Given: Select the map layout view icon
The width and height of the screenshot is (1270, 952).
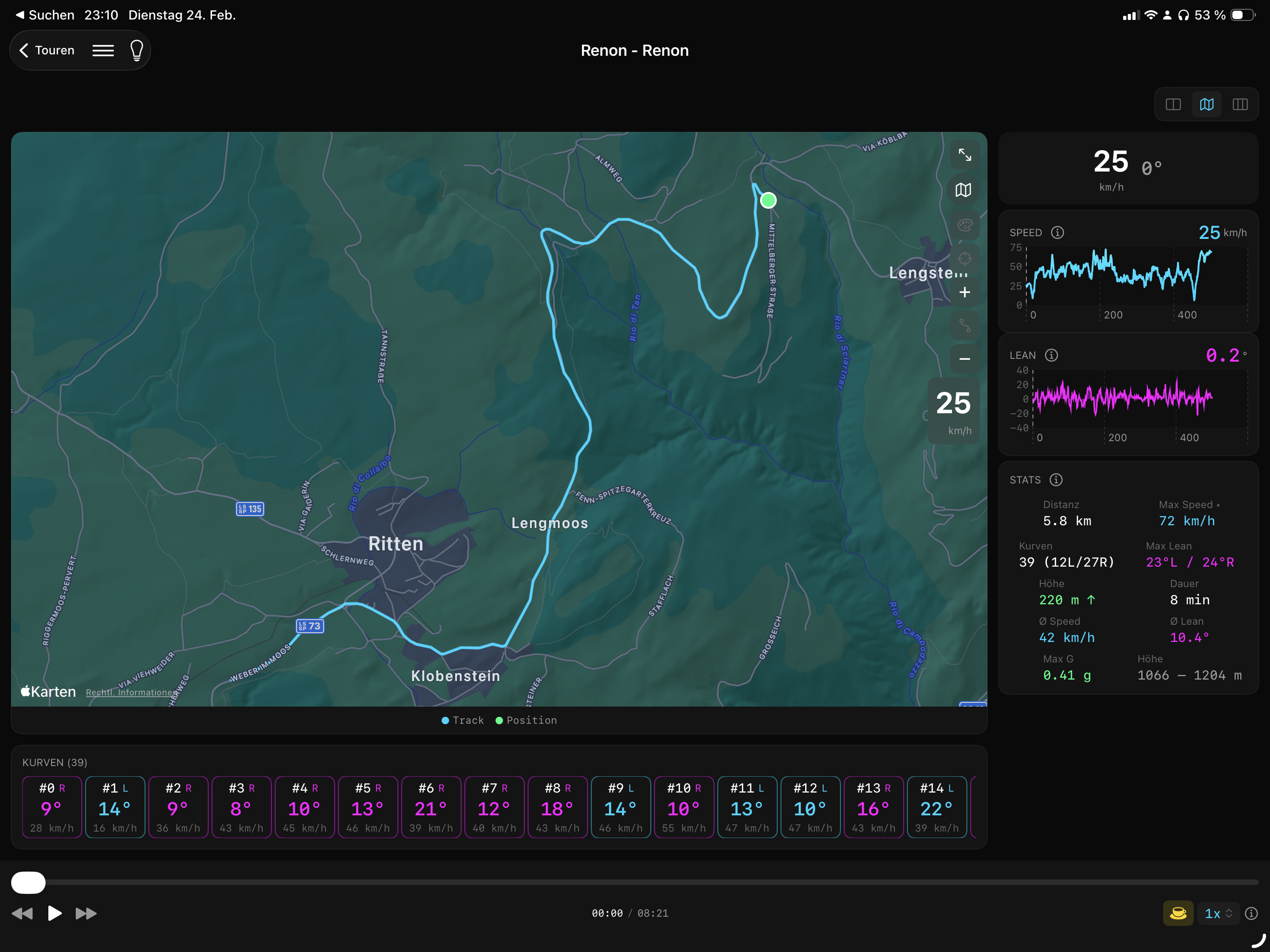Looking at the screenshot, I should (1206, 105).
